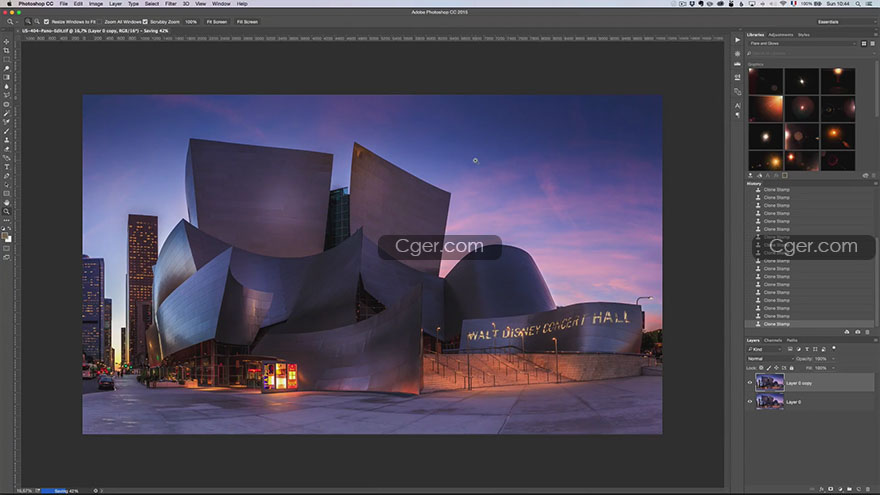Screen dimensions: 880x495
Task: Switch to the Adjustments tab
Action: (x=781, y=35)
